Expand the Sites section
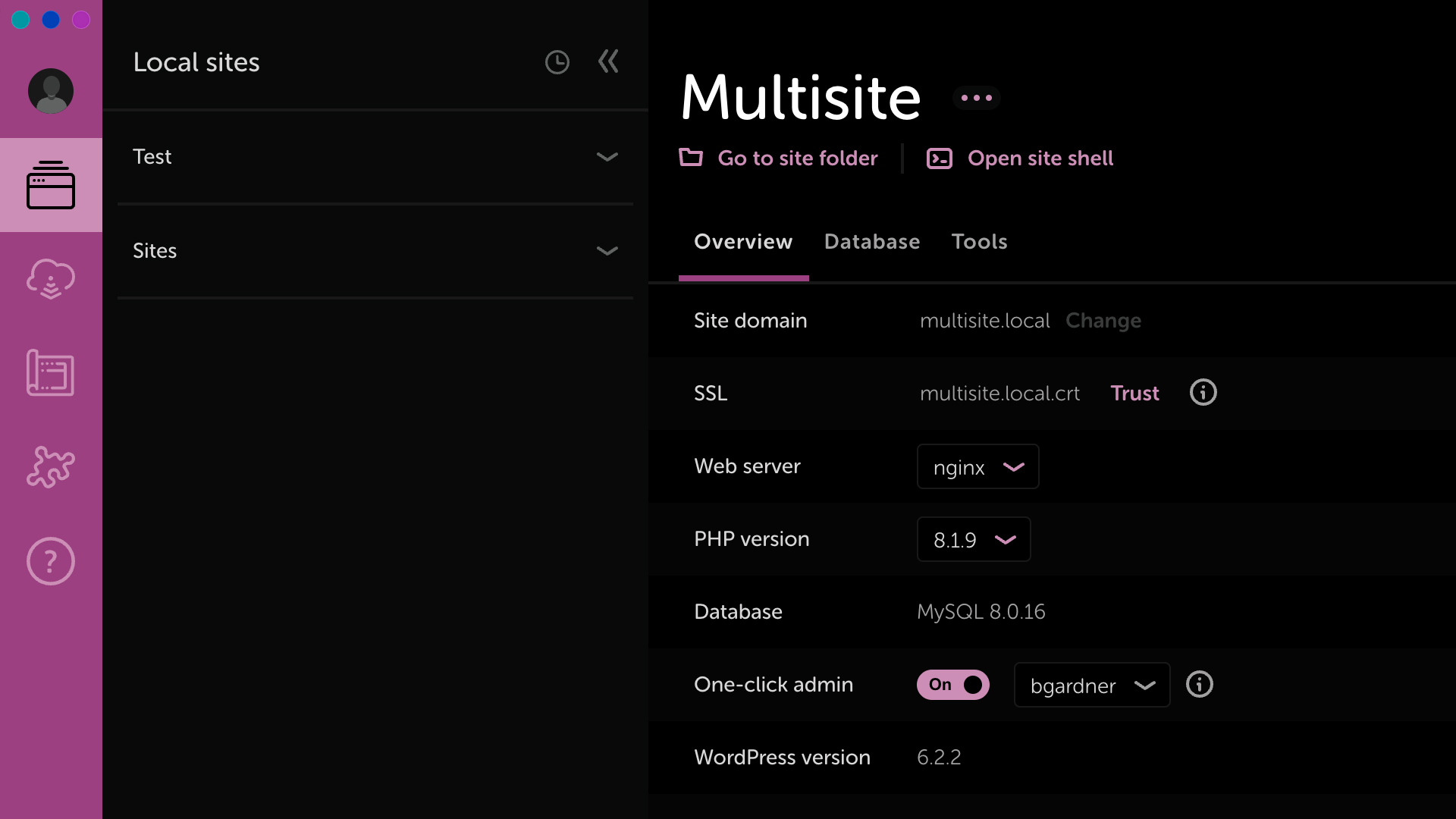Image resolution: width=1456 pixels, height=819 pixels. [x=605, y=250]
